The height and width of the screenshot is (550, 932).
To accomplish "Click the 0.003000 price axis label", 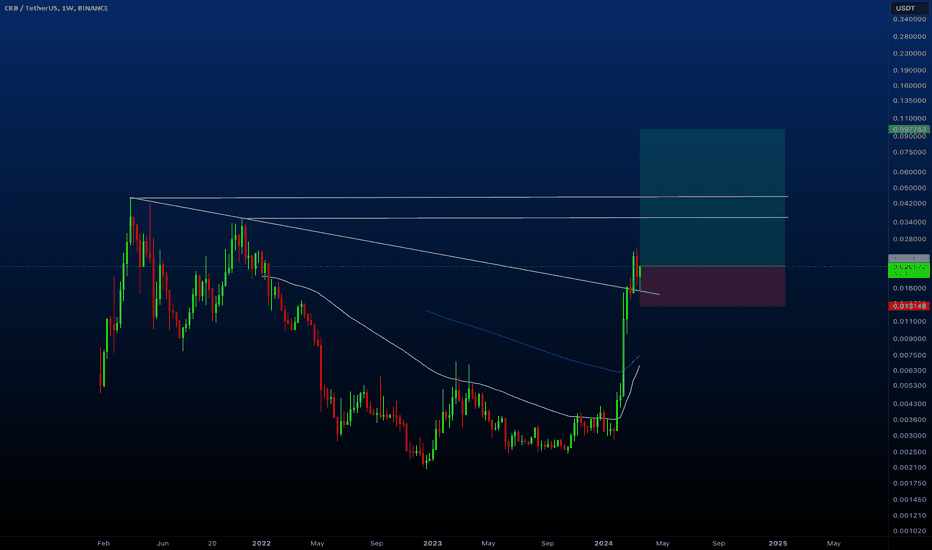I will 909,435.
